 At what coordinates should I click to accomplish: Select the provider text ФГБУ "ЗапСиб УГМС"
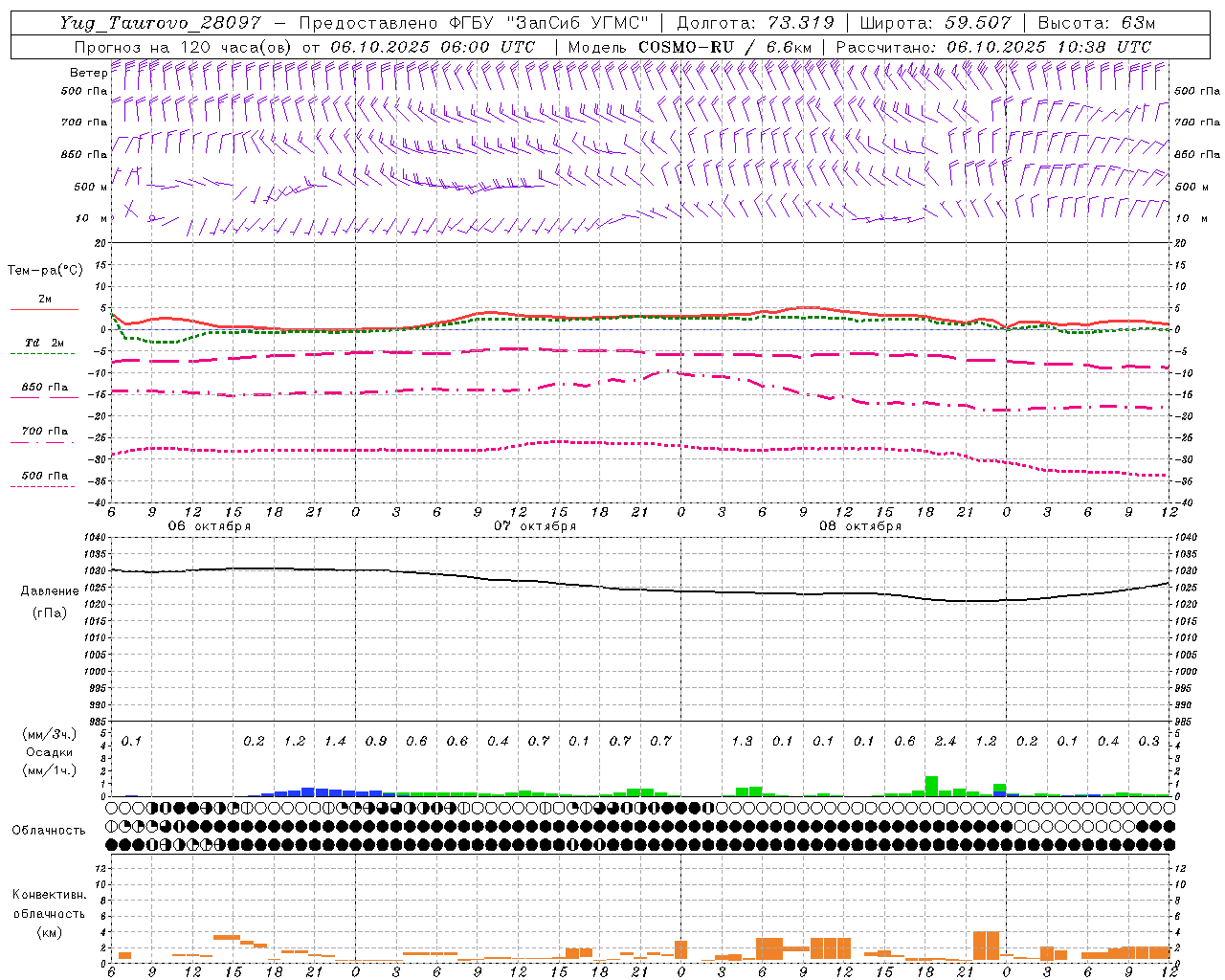point(549,23)
